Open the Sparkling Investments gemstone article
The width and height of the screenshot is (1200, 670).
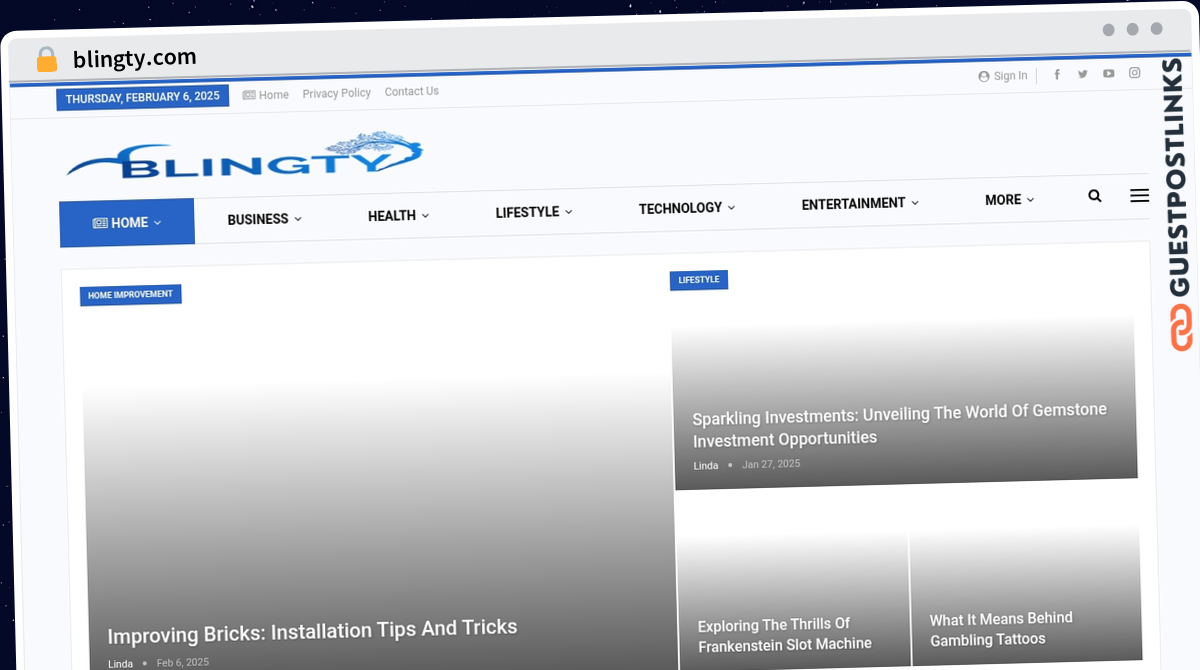[x=899, y=426]
